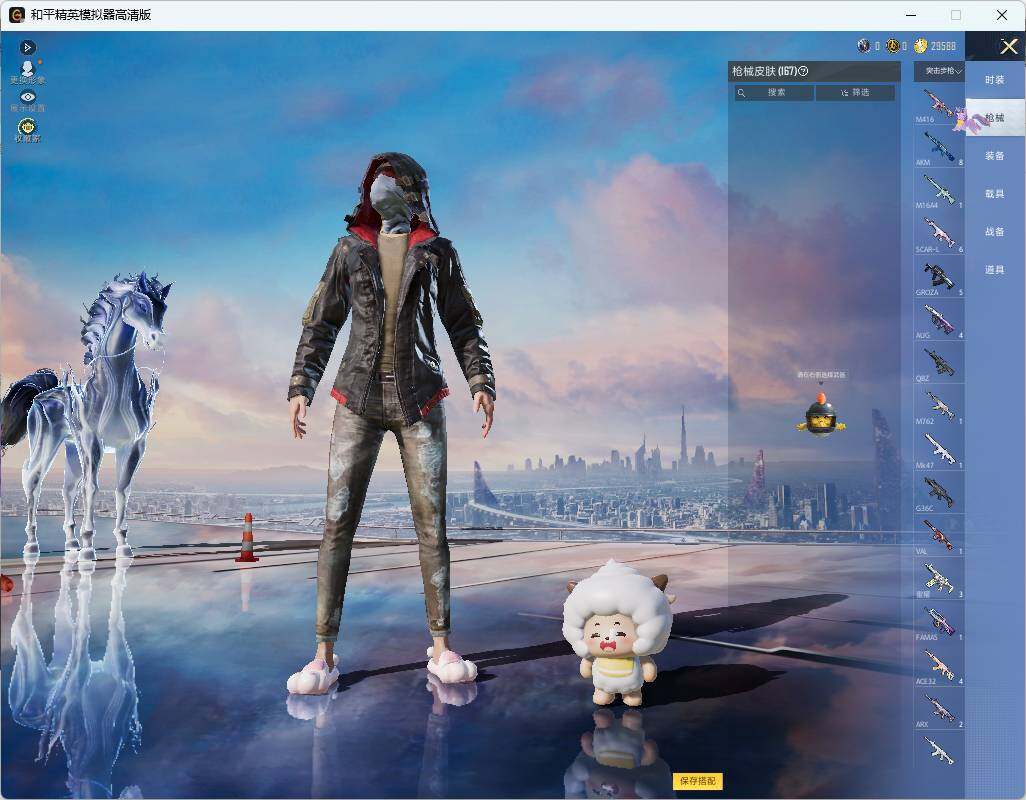The width and height of the screenshot is (1026, 800).
Task: Switch to the 战备 tab
Action: 995,232
